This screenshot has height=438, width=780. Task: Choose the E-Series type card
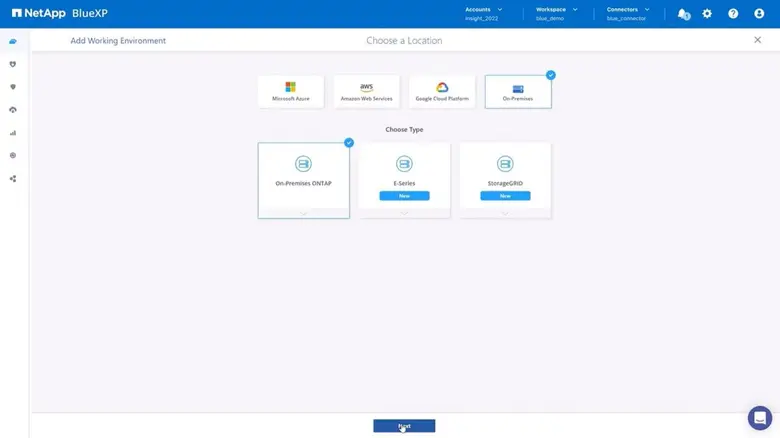[404, 176]
